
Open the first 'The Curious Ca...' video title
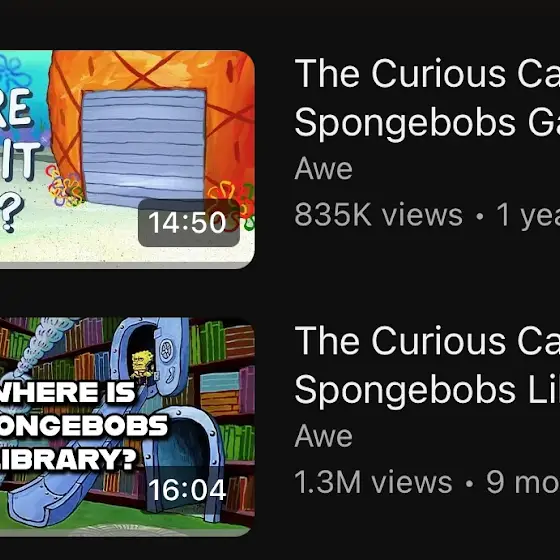pos(427,74)
